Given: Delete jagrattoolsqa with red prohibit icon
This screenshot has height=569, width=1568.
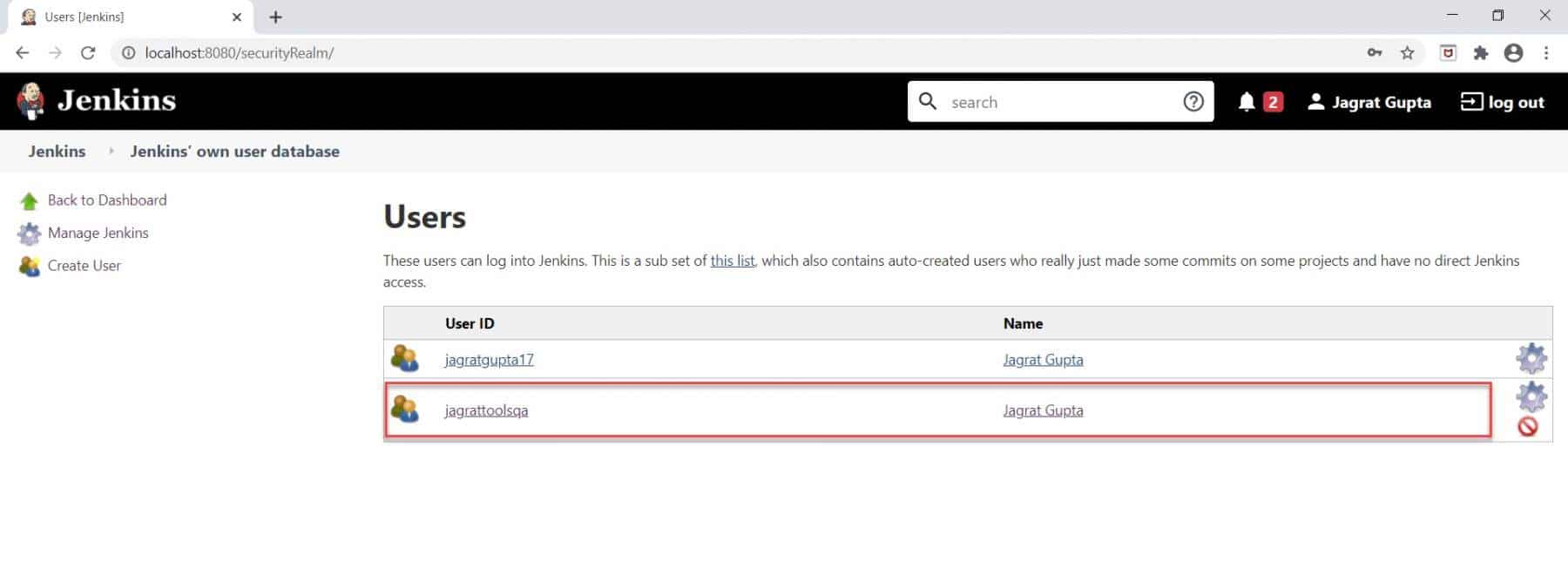Looking at the screenshot, I should click(1528, 426).
